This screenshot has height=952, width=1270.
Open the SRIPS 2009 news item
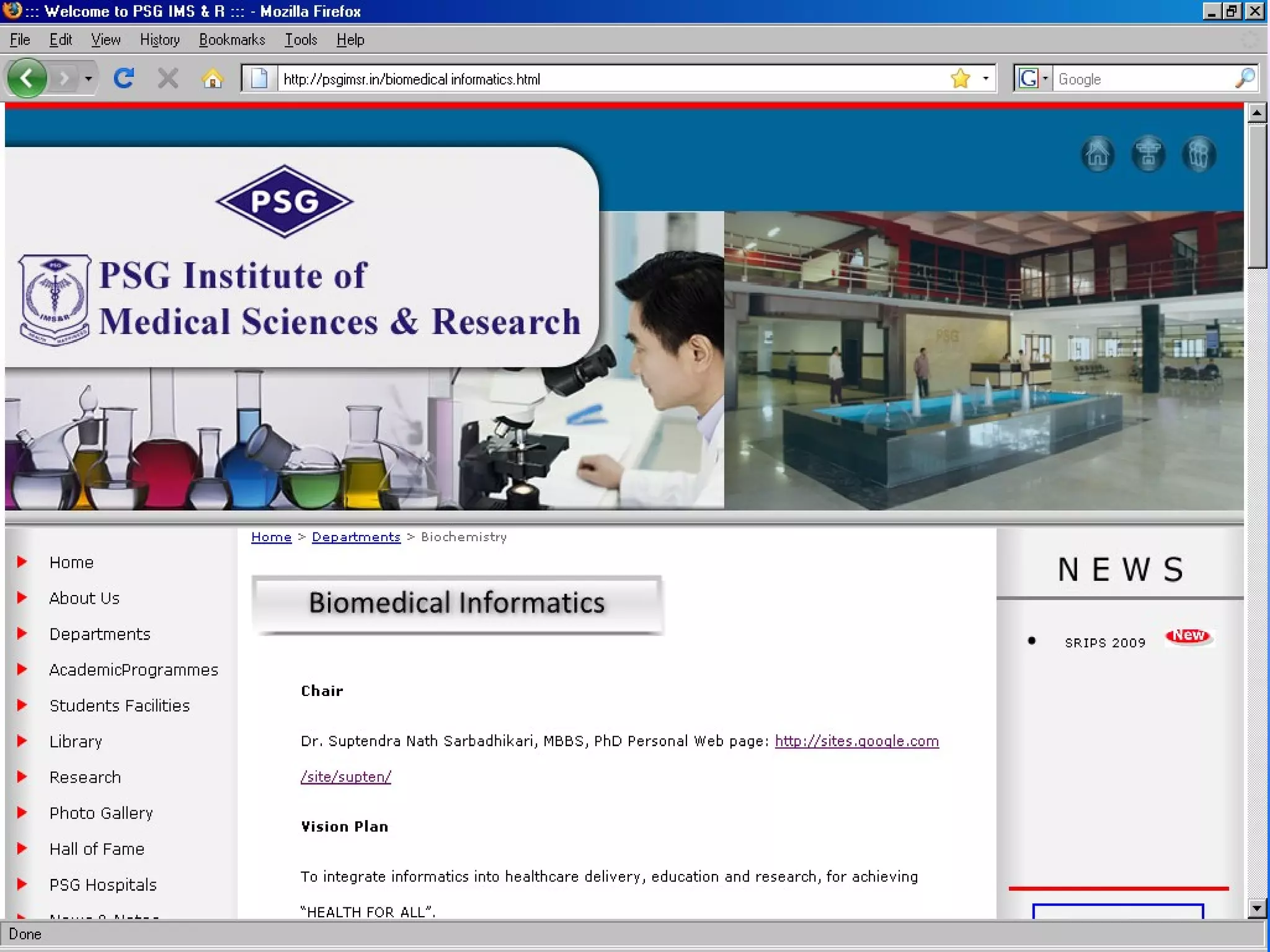coord(1105,643)
